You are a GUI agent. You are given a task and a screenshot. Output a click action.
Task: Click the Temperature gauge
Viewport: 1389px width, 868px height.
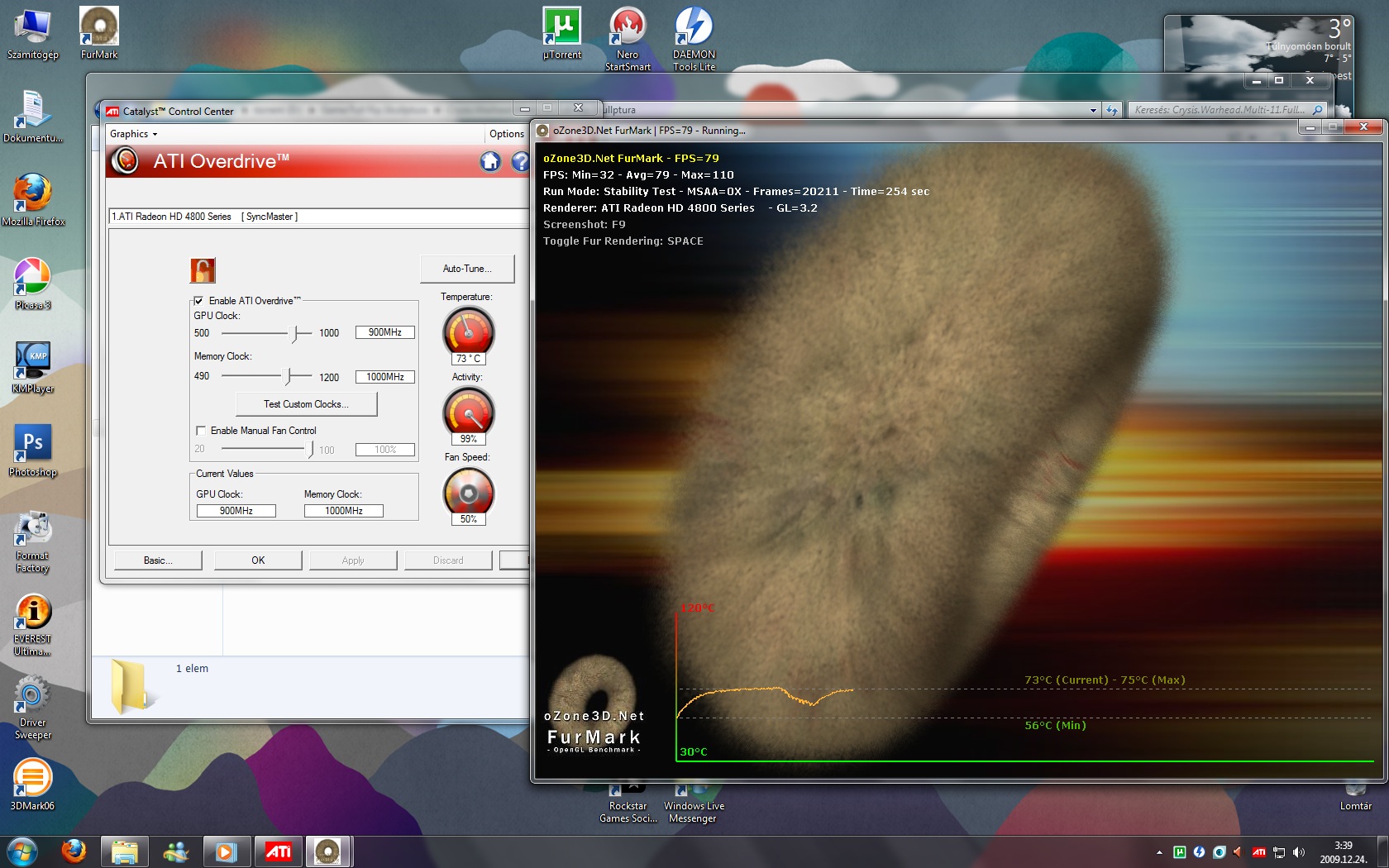tap(469, 331)
